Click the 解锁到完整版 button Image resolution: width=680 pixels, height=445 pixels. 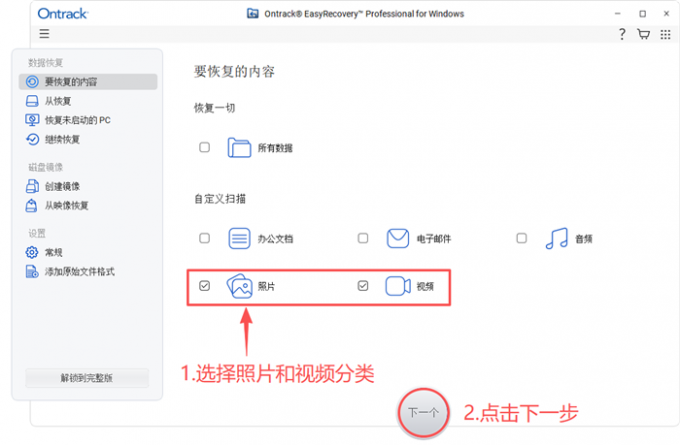tap(87, 378)
